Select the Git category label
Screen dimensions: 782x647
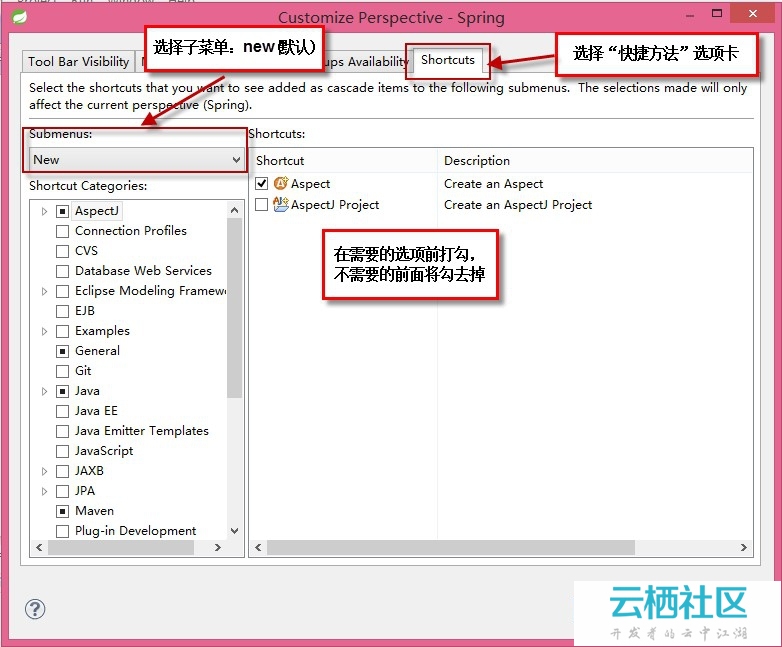point(83,371)
